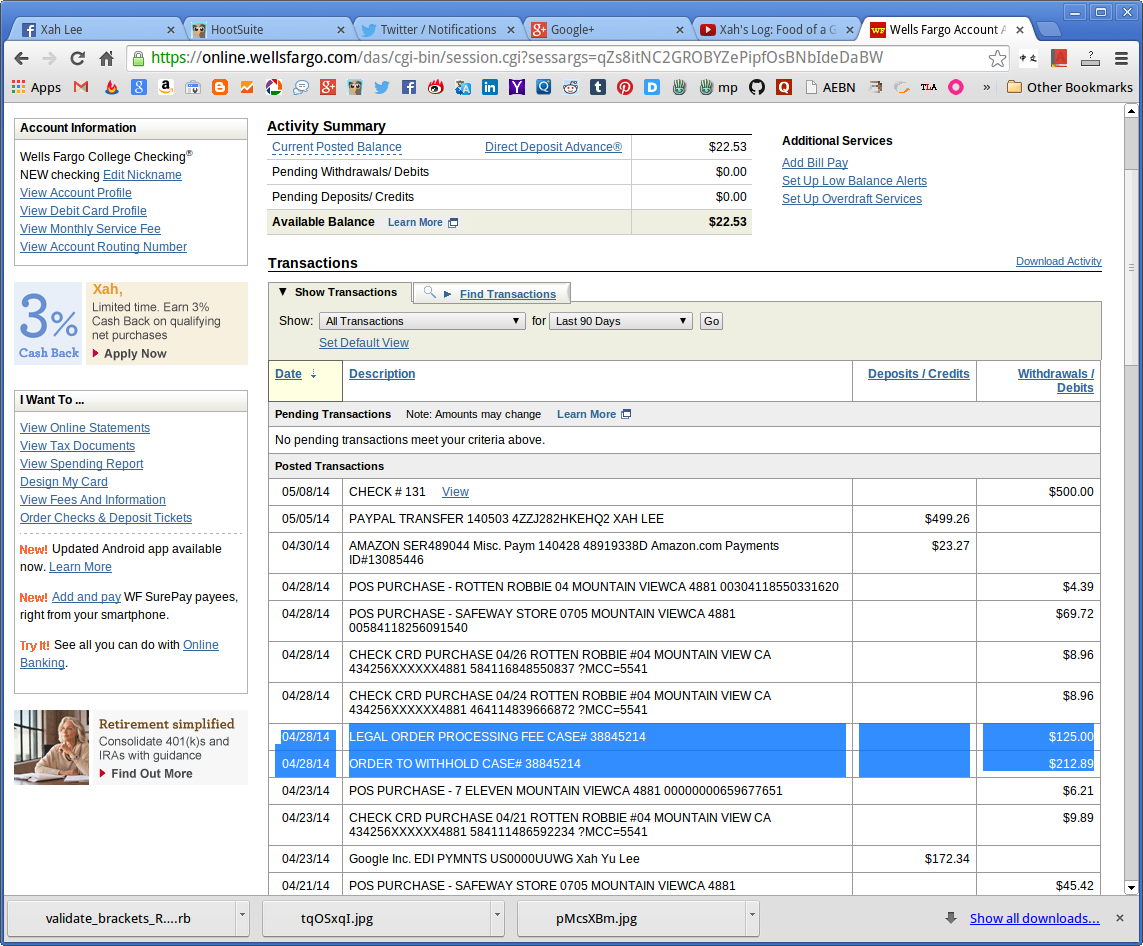
Task: Collapse the Show Transactions section
Action: (338, 292)
